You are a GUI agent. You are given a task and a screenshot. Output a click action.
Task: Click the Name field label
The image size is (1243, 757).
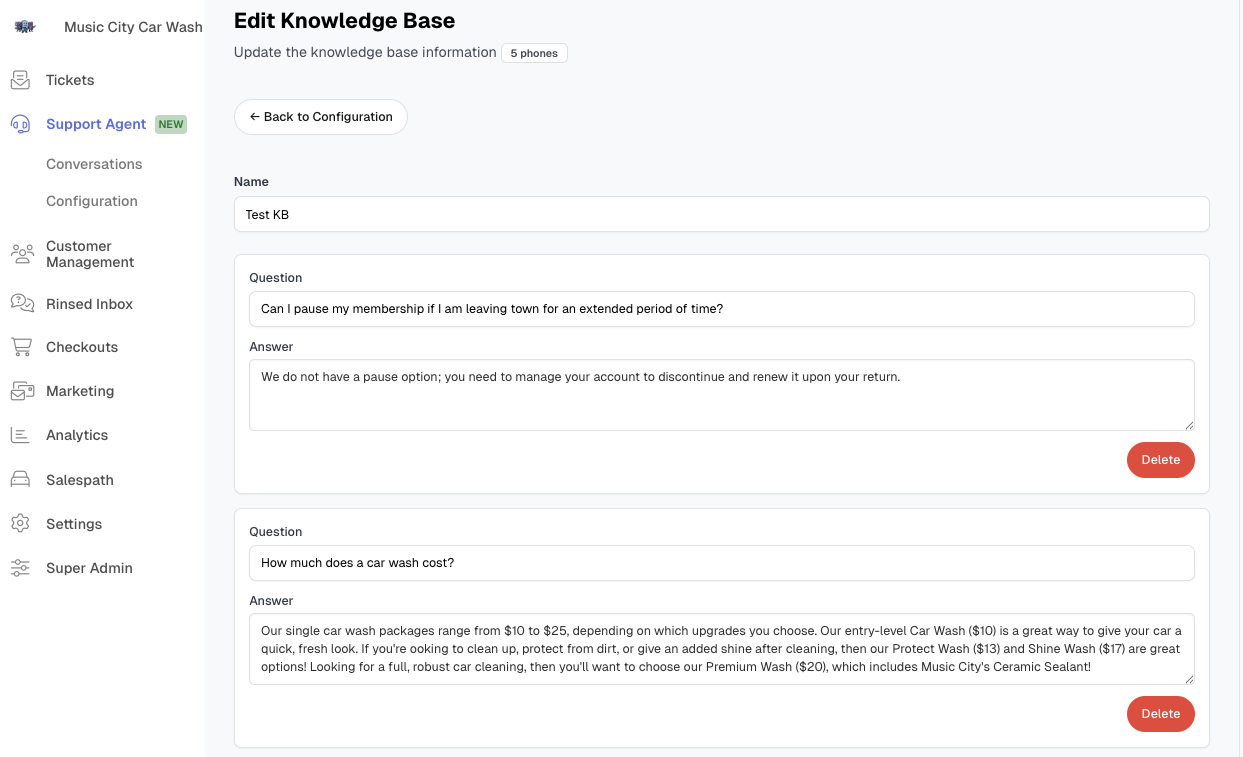click(251, 182)
